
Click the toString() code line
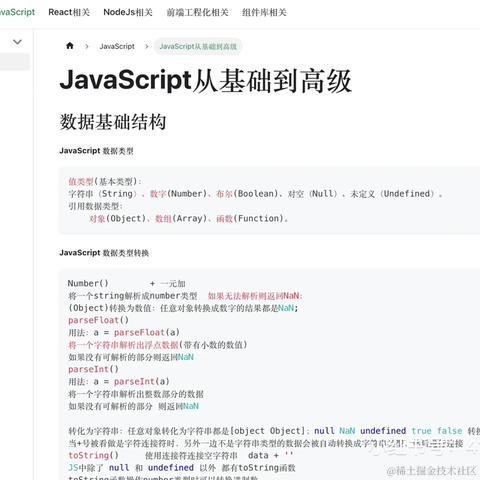coord(181,455)
